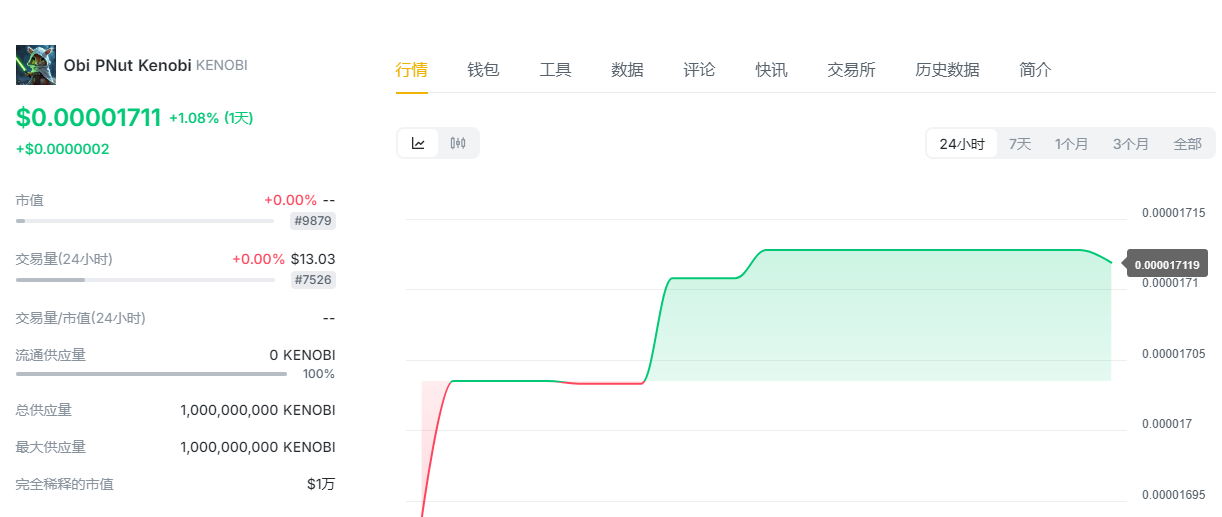The height and width of the screenshot is (517, 1222).
Task: Click the circulating supply 100% progress bar
Action: [151, 374]
